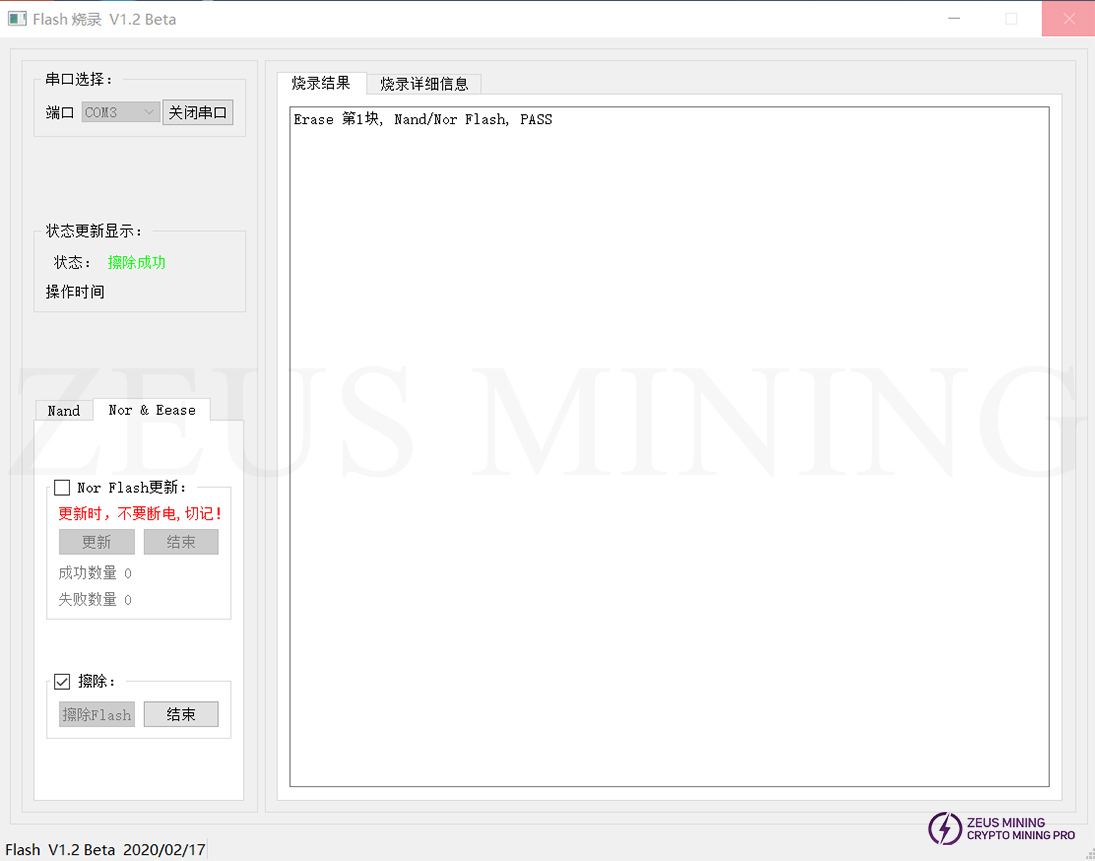Enable the Nor Flash更新 checkbox
This screenshot has width=1095, height=861.
[x=62, y=488]
